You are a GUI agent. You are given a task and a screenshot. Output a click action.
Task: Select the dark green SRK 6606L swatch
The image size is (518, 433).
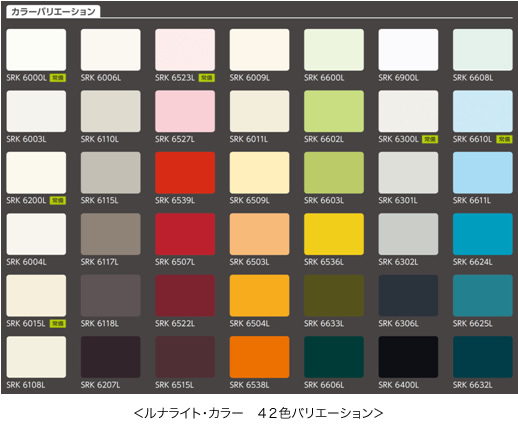coord(334,357)
